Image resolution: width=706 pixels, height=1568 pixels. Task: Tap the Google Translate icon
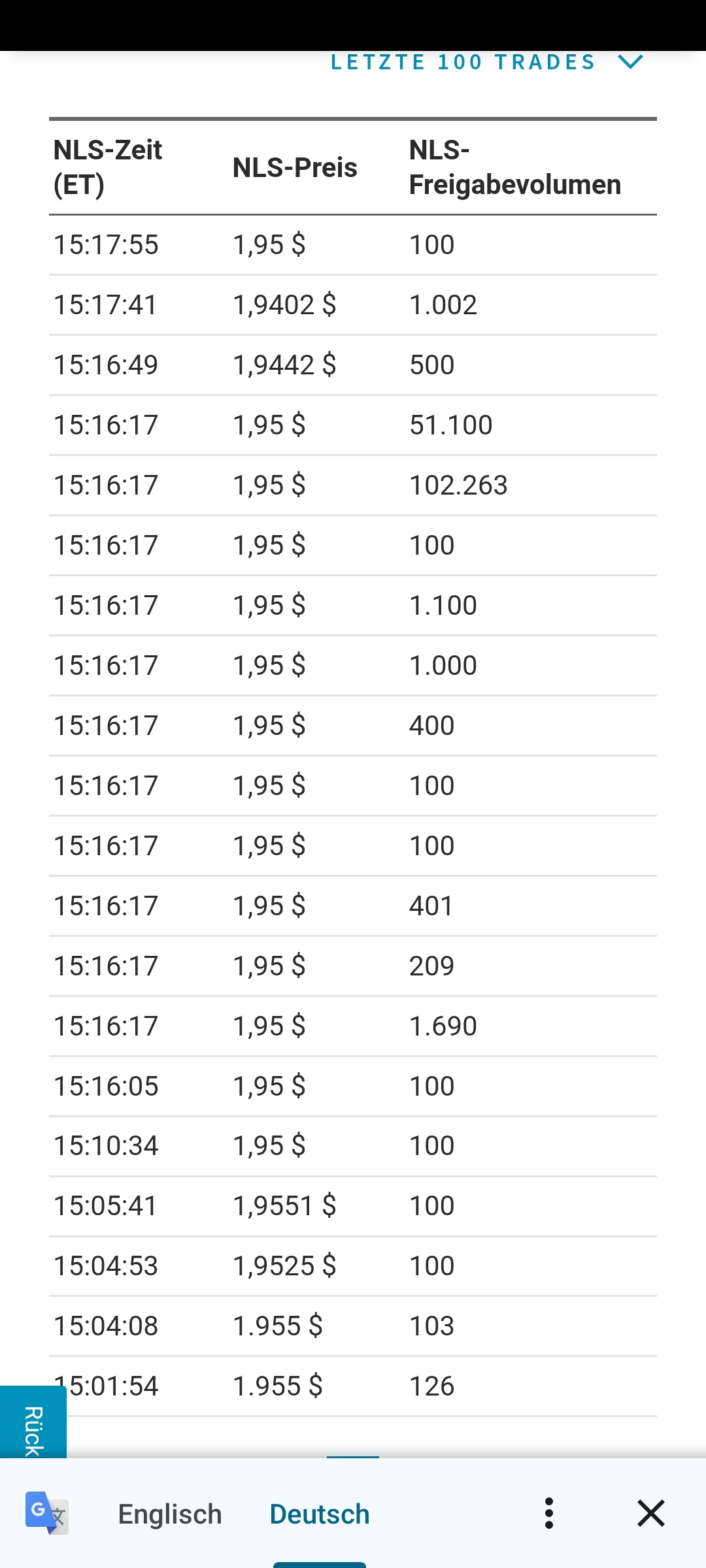[x=46, y=1513]
